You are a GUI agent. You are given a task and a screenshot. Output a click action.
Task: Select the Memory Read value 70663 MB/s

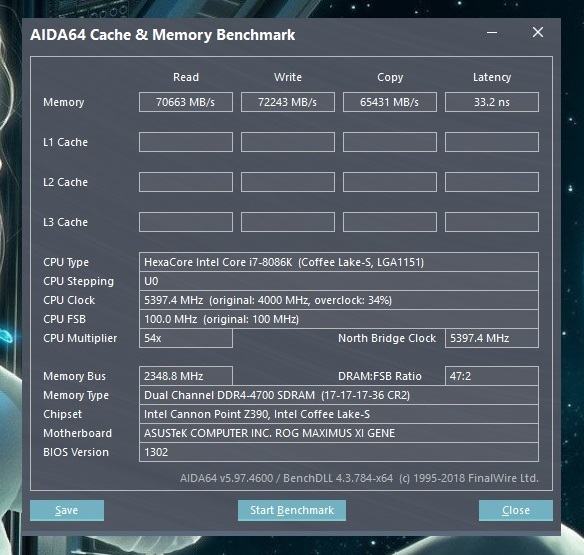click(186, 102)
